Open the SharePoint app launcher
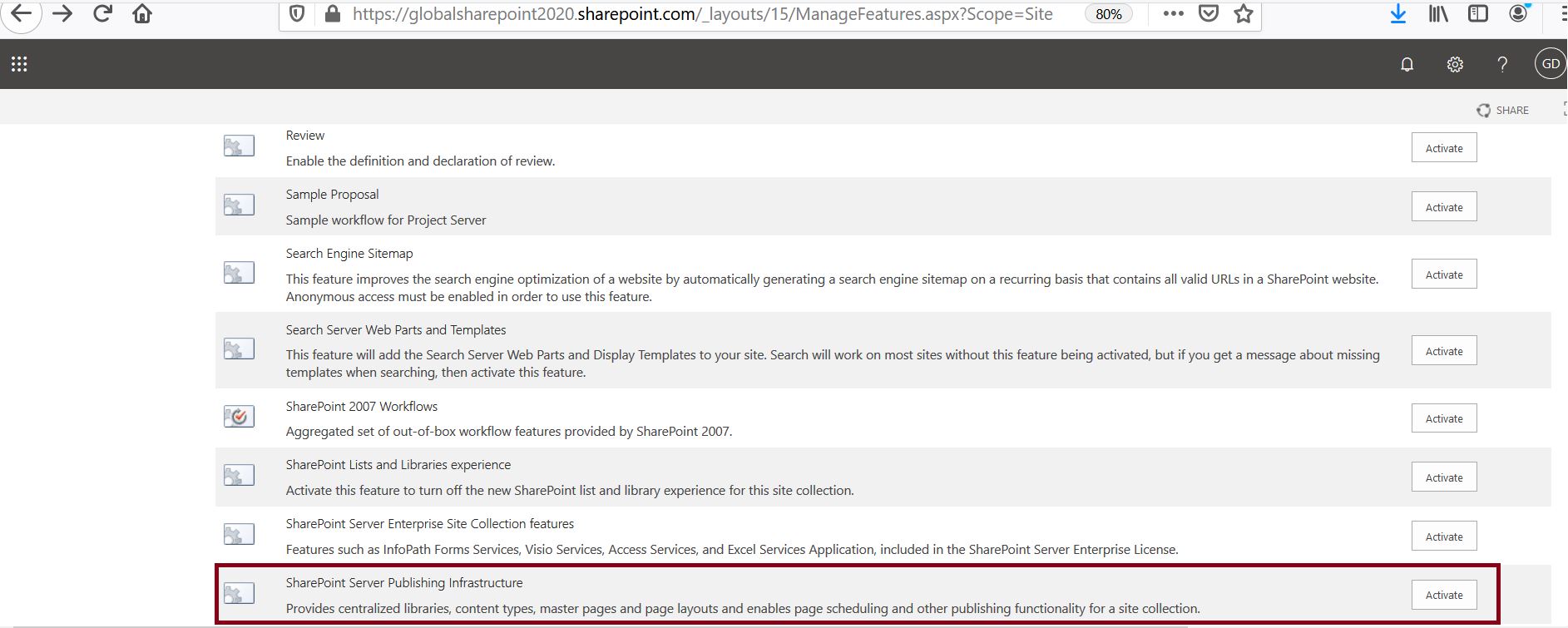Viewport: 1568px width, 628px height. coord(19,64)
